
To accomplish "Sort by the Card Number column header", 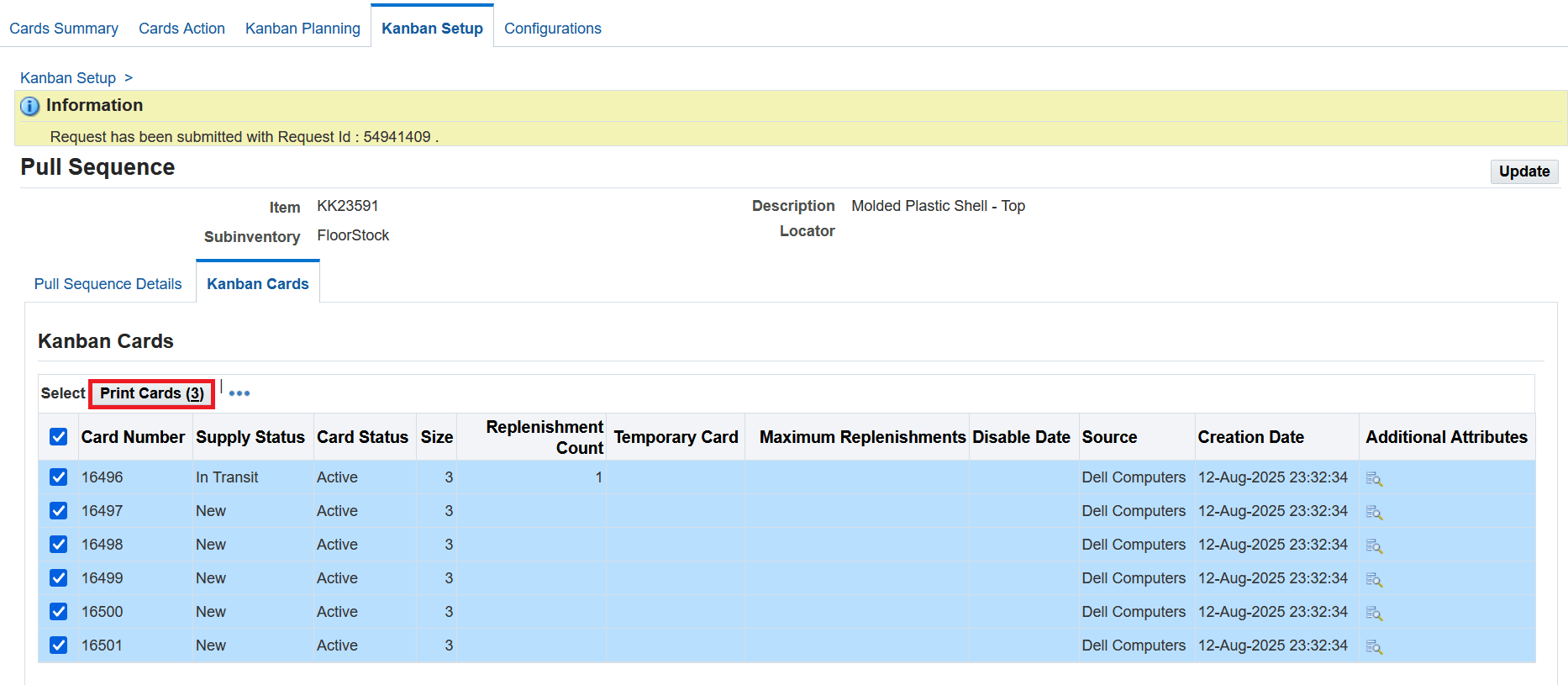I will (133, 437).
